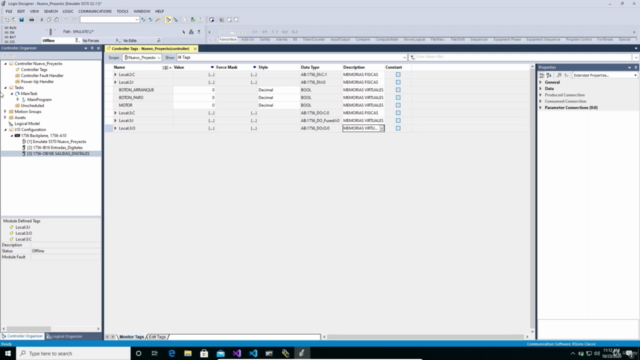This screenshot has height=360, width=640.
Task: Toggle Constant checkbox for Local:3:O
Action: pos(398,128)
